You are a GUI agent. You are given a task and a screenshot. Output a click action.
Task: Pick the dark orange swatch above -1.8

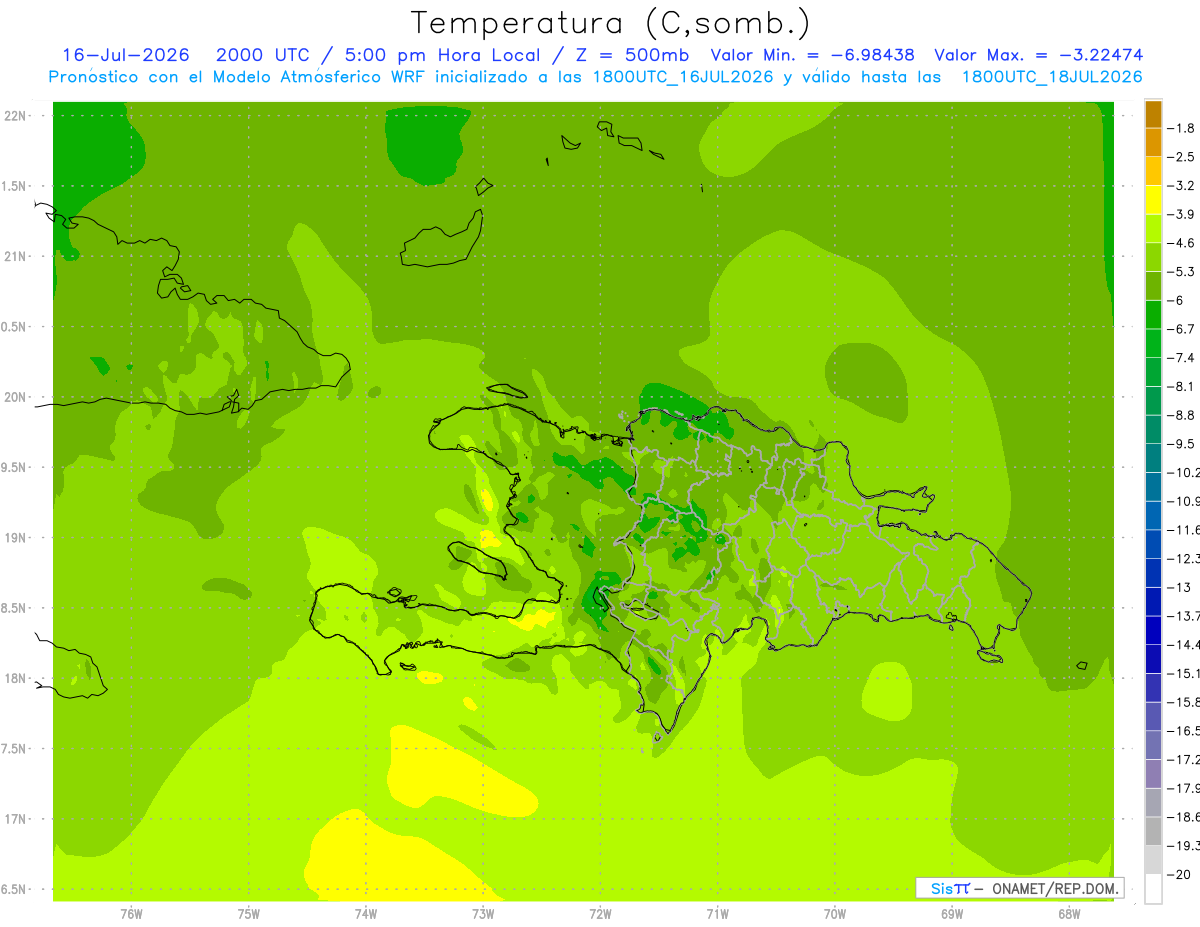point(1153,114)
